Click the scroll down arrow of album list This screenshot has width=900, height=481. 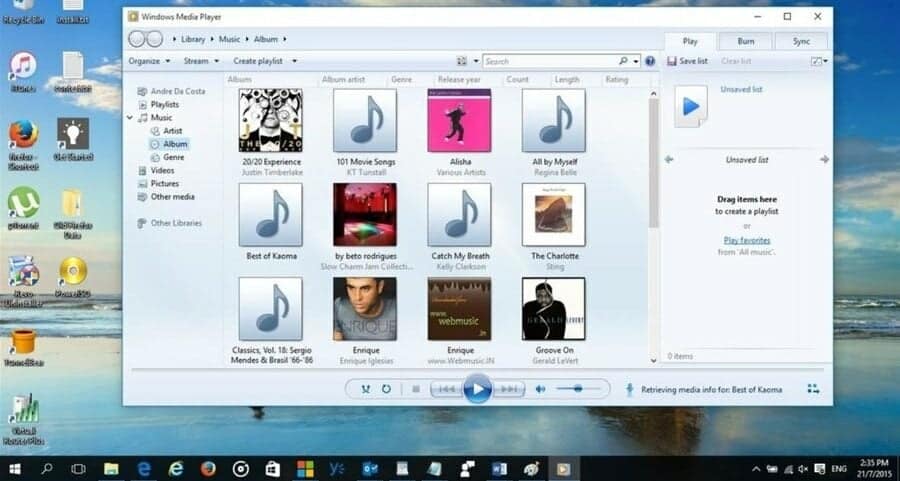click(653, 360)
